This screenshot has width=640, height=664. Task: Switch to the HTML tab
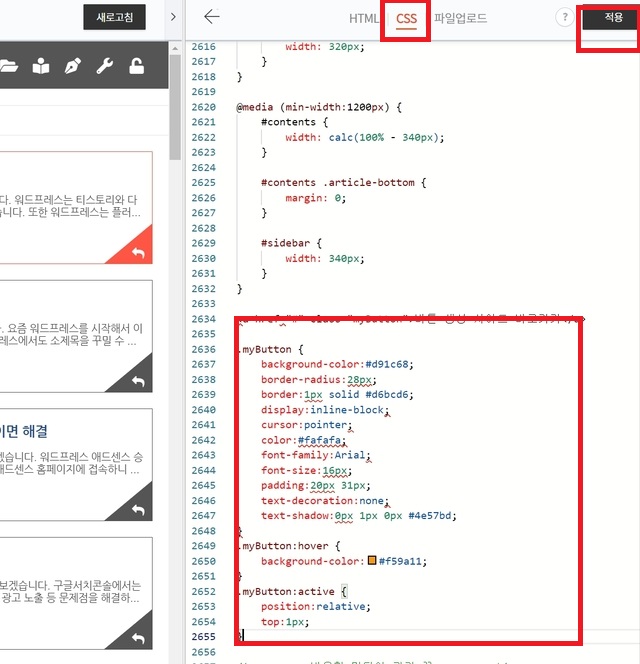coord(363,19)
